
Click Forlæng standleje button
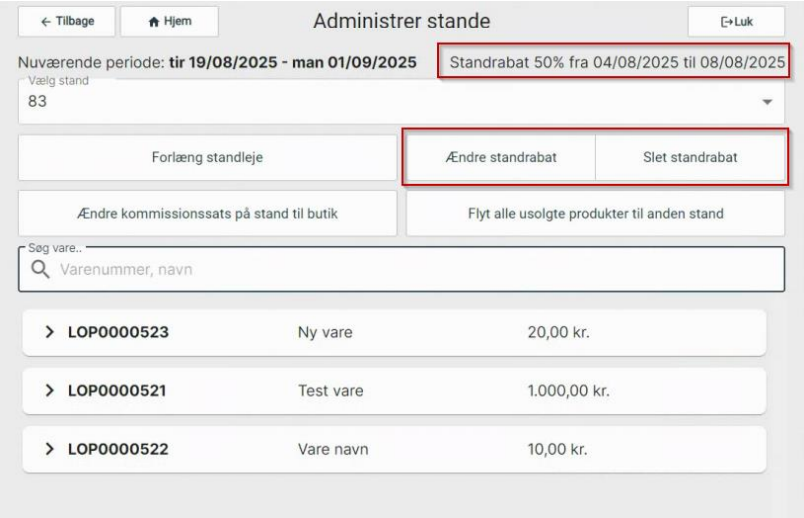pos(207,157)
